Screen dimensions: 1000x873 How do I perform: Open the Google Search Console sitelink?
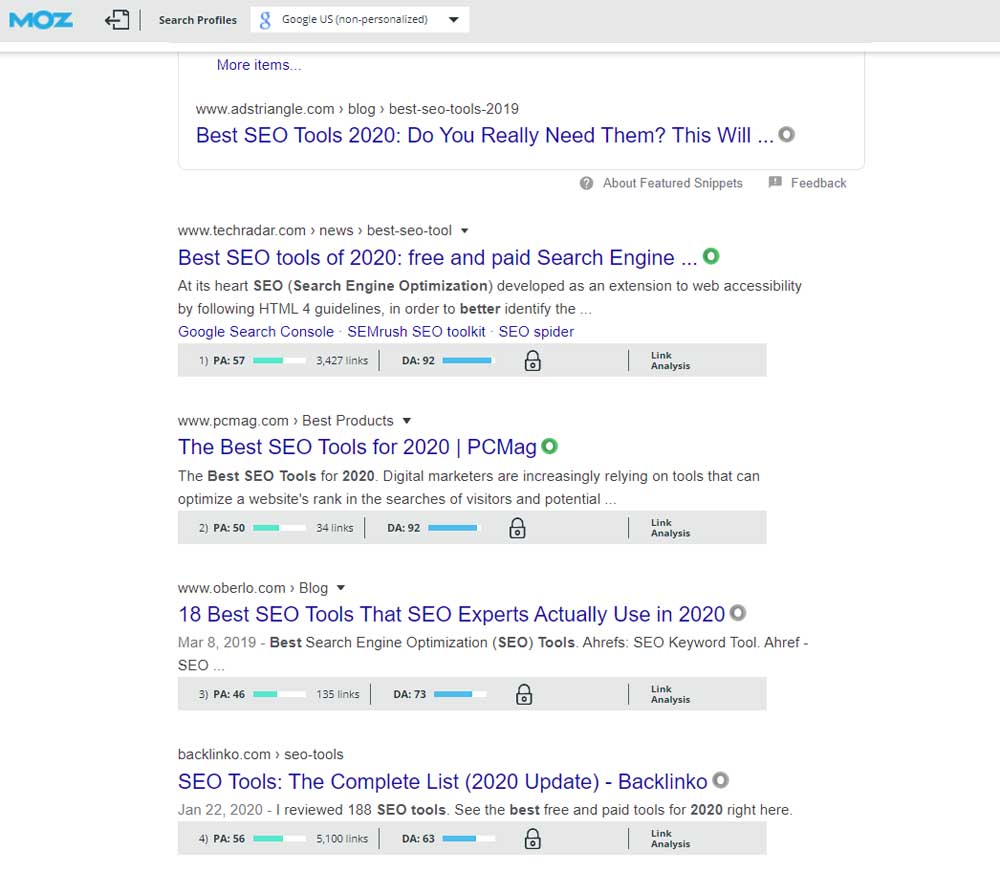tap(256, 332)
